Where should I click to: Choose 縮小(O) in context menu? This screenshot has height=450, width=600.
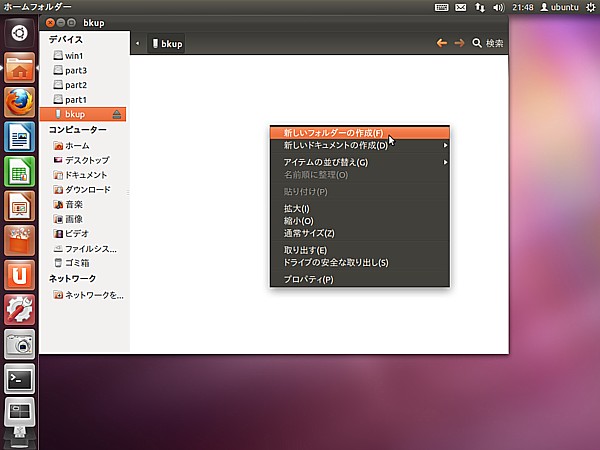360,221
